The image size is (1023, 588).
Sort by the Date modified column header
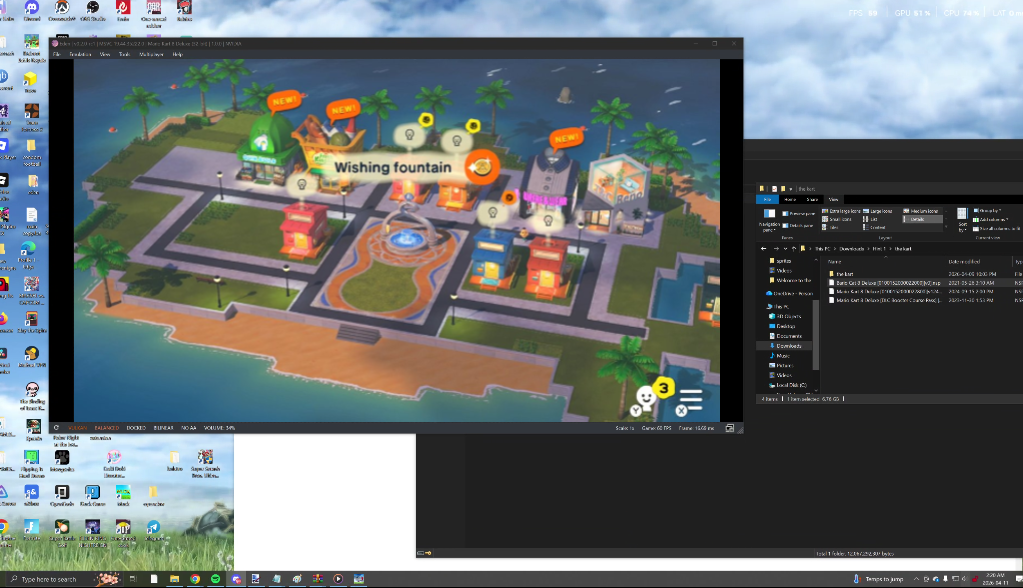click(x=966, y=262)
